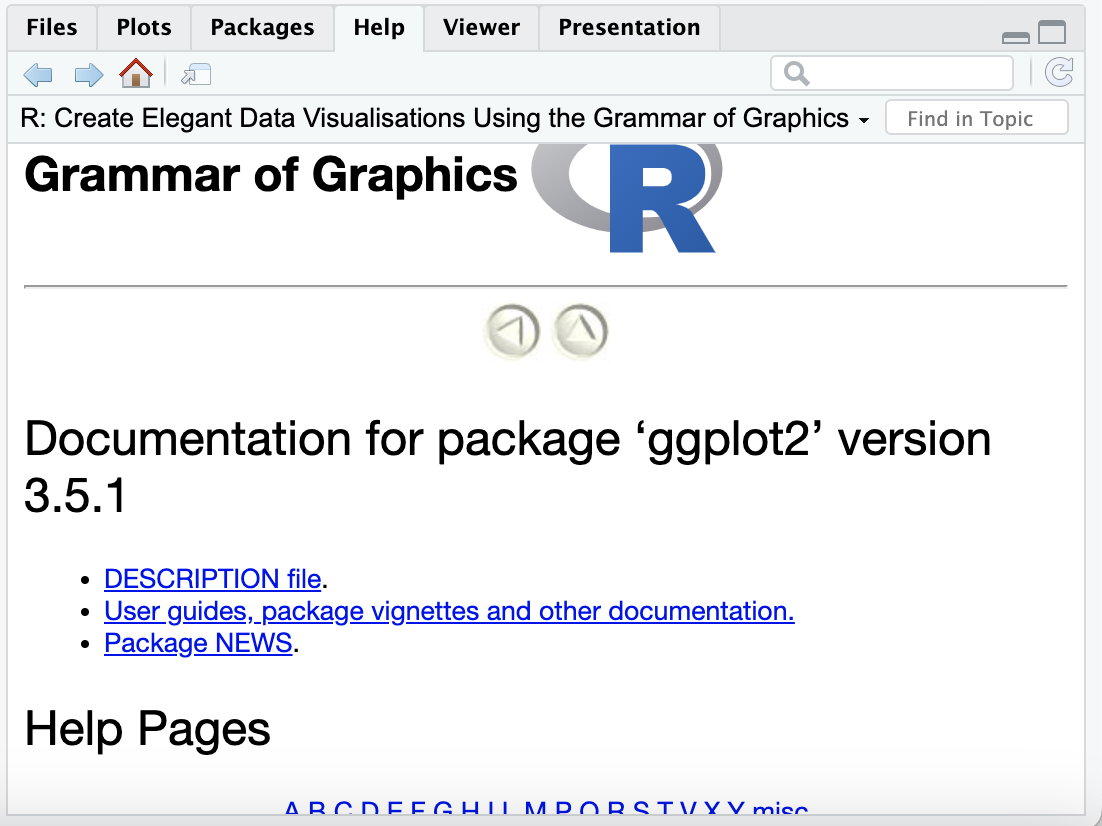Open the Packages tab
The height and width of the screenshot is (826, 1102).
[x=262, y=27]
